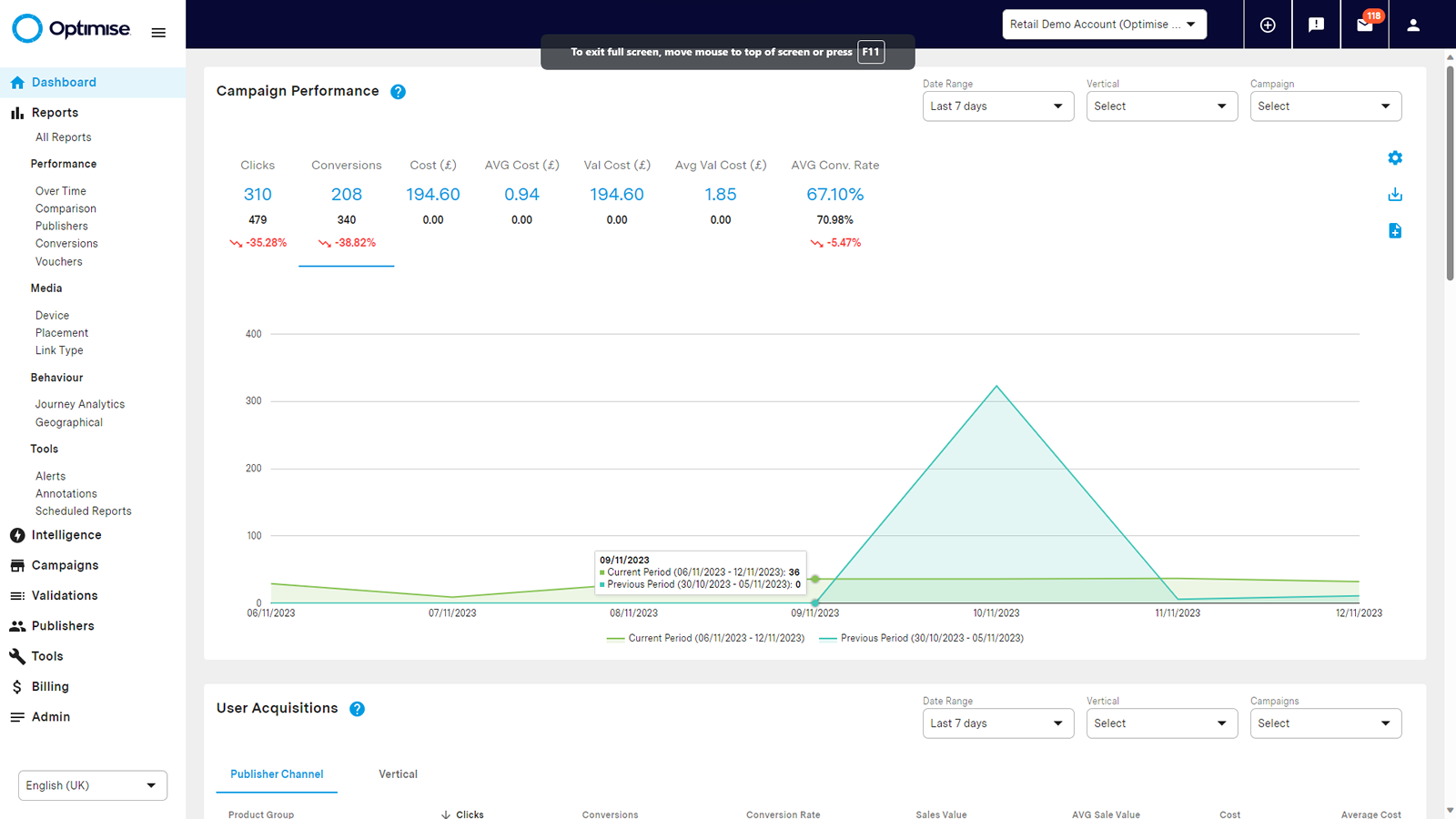Open the Journey Analytics menu item
1456x819 pixels.
(79, 403)
